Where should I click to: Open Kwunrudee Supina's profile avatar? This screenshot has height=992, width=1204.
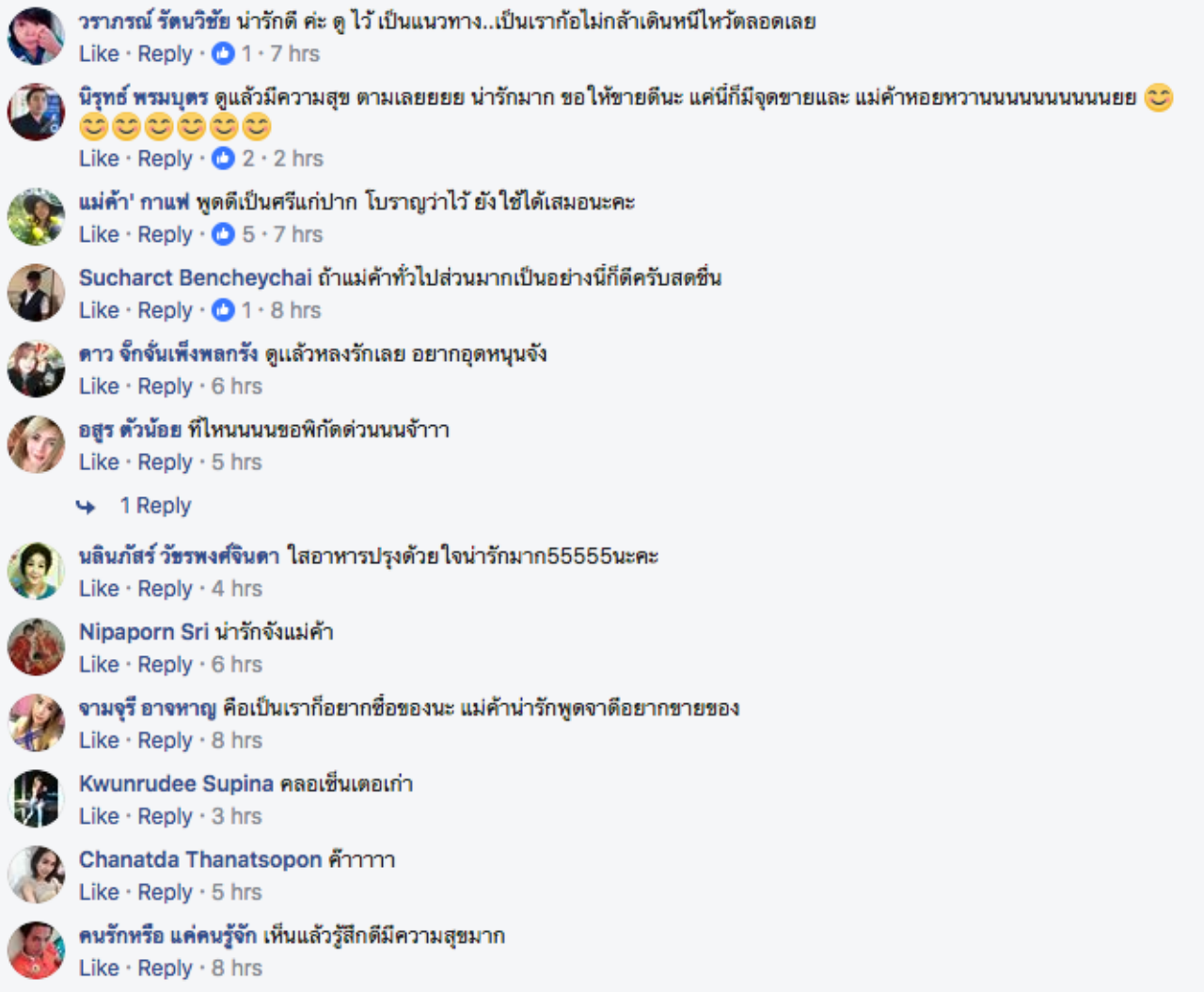(36, 798)
